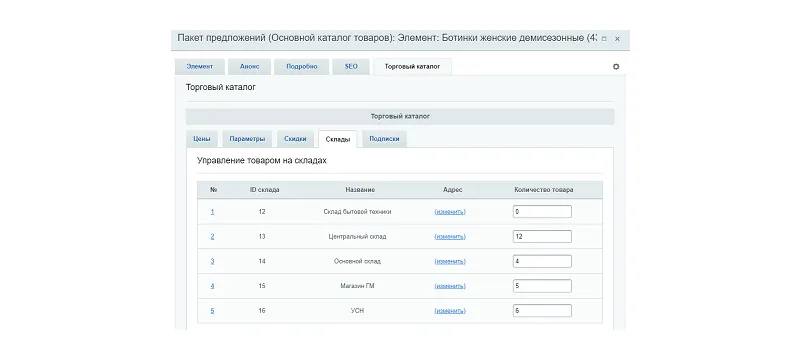This screenshot has width=800, height=360.
Task: Go to the Подписки sub-tab
Action: pyautogui.click(x=384, y=139)
